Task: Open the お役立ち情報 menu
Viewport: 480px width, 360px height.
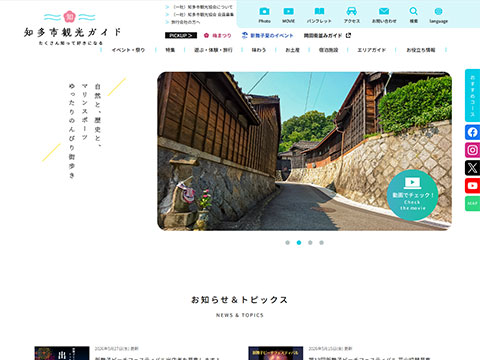Action: tap(421, 50)
